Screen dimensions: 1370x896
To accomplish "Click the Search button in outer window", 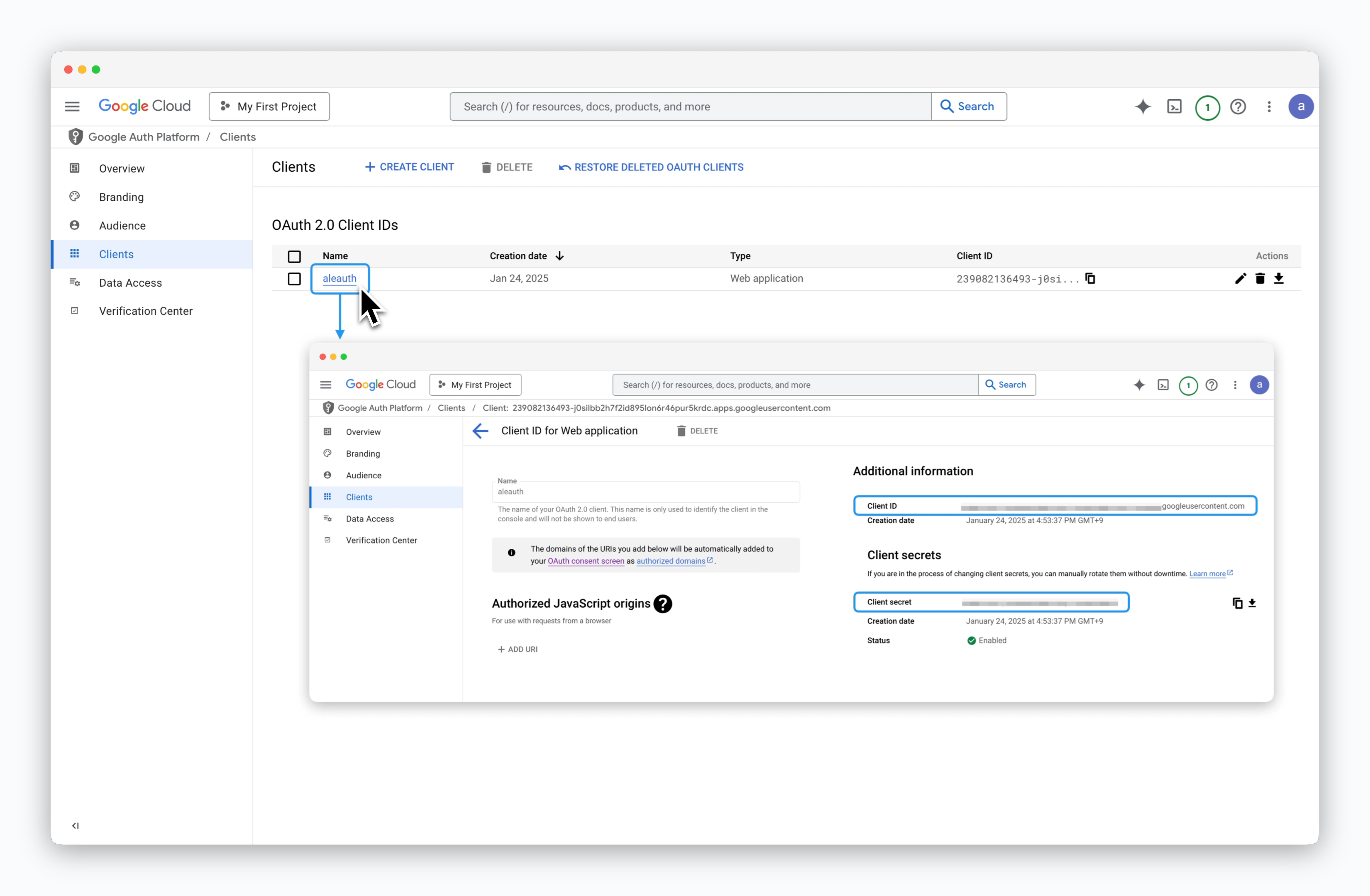I will pos(969,107).
